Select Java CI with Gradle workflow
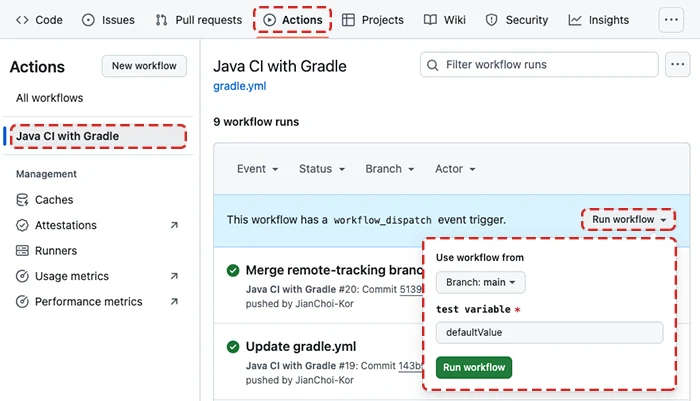The image size is (700, 401). (x=98, y=136)
